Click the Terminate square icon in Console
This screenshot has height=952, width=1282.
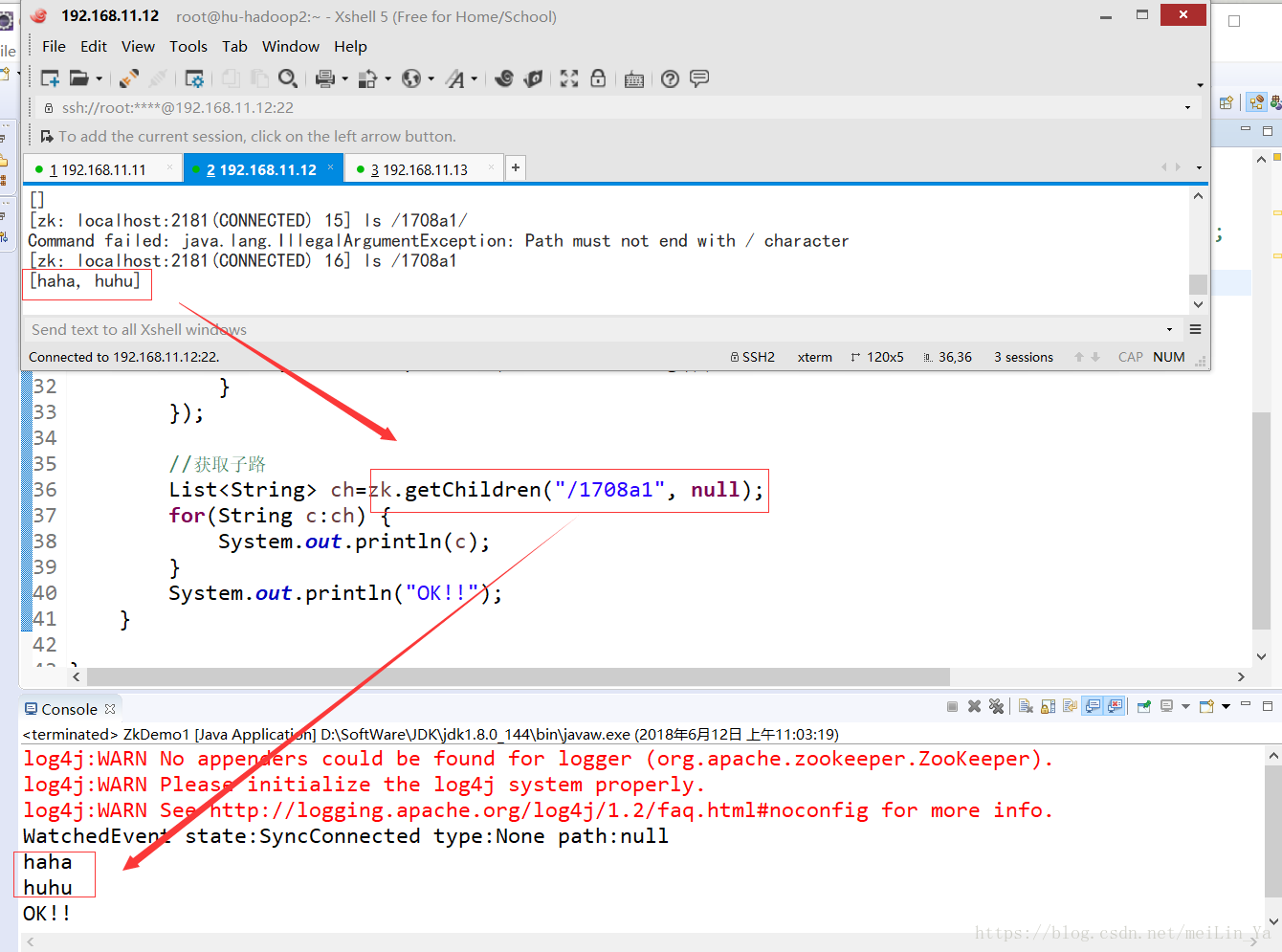pyautogui.click(x=952, y=707)
